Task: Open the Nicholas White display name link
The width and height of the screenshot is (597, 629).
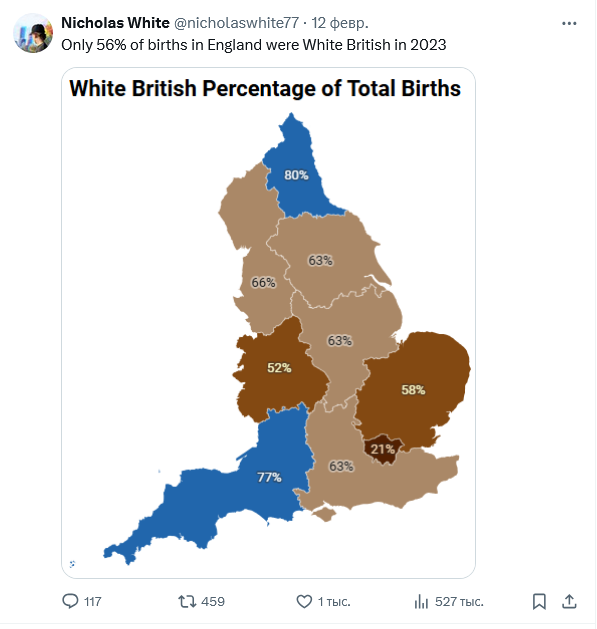Action: pyautogui.click(x=116, y=23)
